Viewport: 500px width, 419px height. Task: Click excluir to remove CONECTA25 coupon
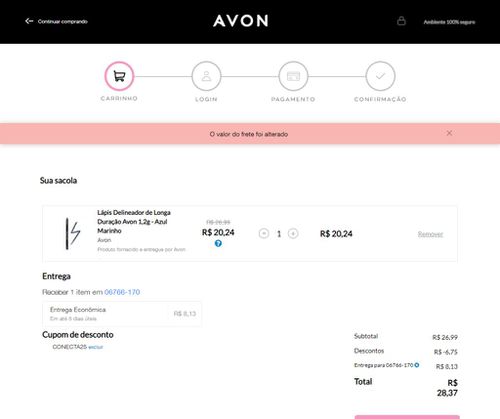[x=96, y=347]
